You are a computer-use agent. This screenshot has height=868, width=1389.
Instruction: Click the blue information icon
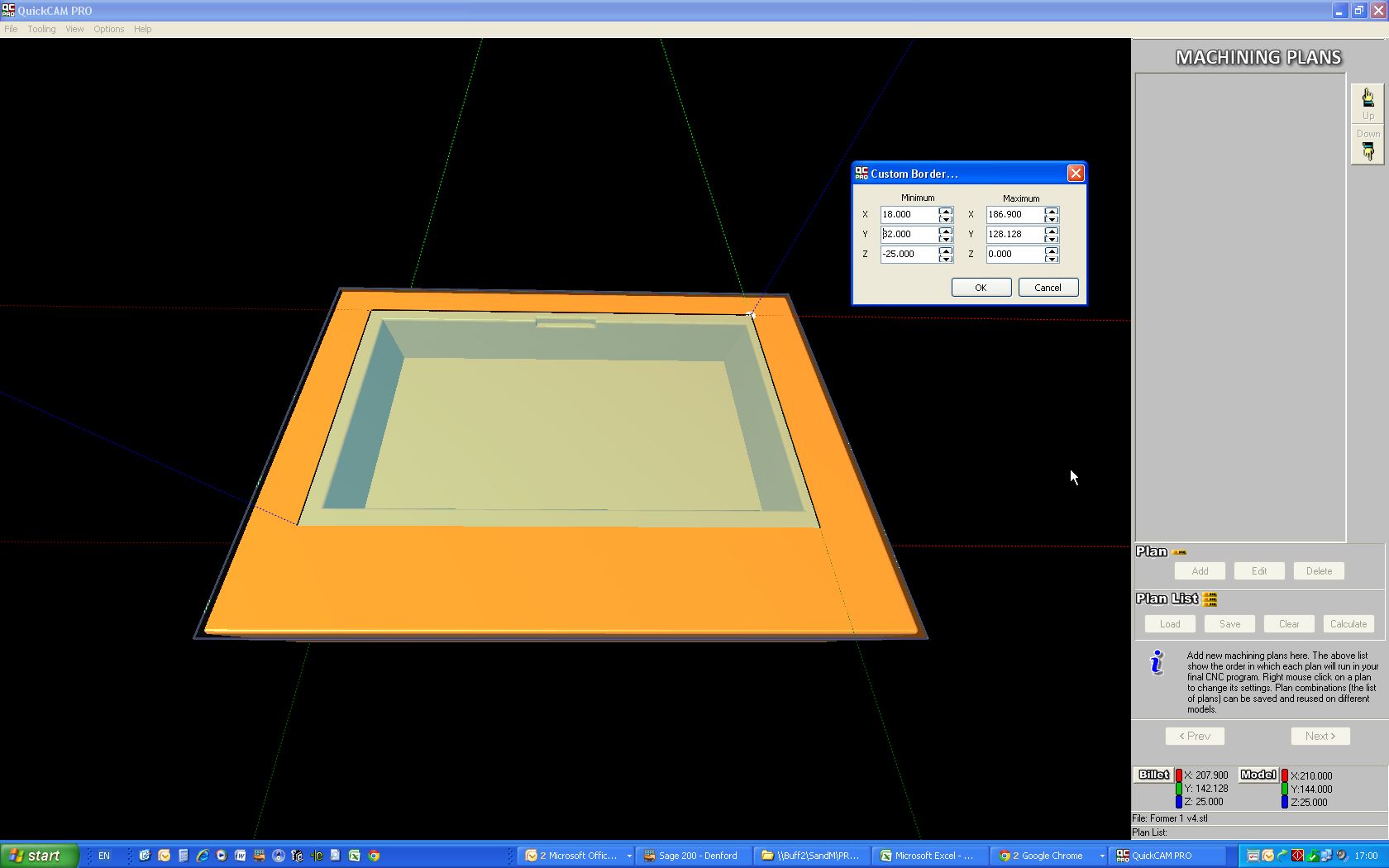(1157, 662)
